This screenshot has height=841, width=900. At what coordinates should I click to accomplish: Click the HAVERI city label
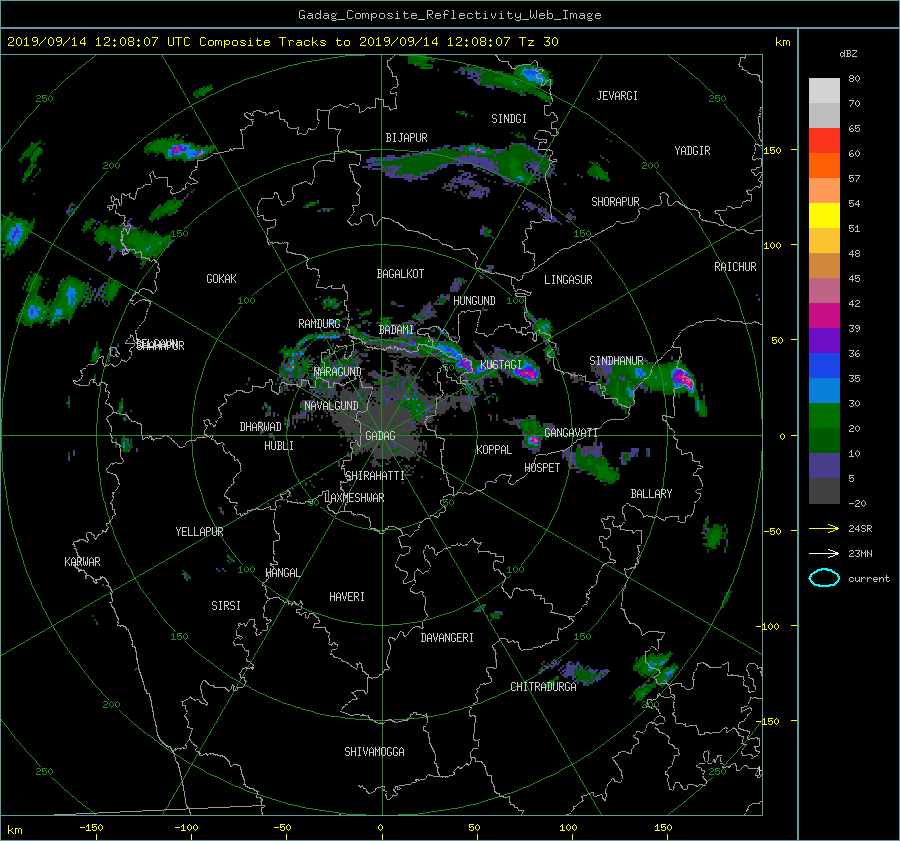[347, 597]
